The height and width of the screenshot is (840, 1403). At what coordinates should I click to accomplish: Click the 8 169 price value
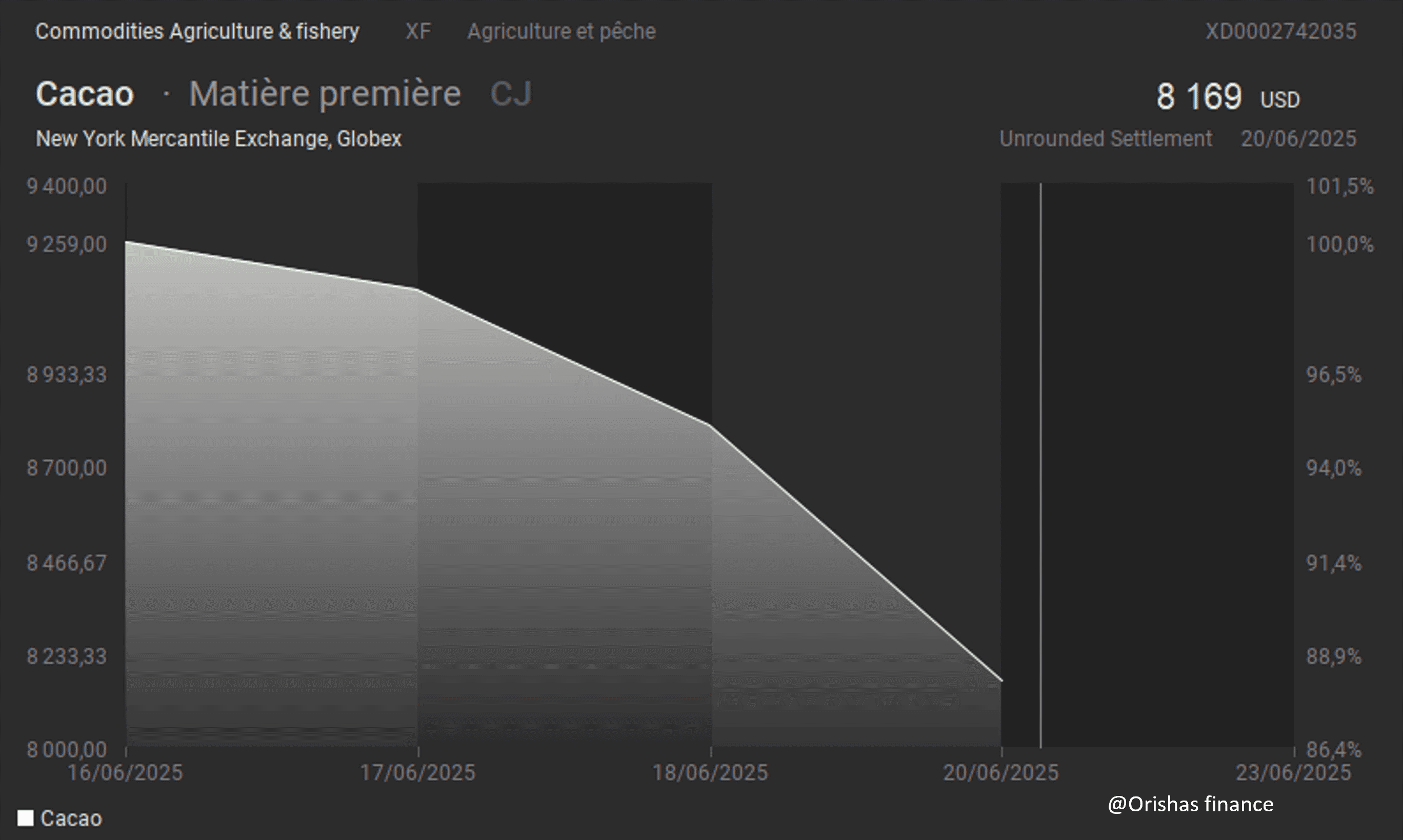(x=1198, y=96)
